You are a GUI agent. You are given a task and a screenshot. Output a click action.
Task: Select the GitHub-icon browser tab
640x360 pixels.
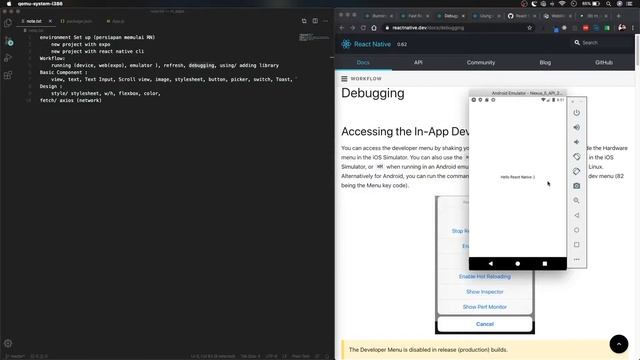pyautogui.click(x=522, y=16)
